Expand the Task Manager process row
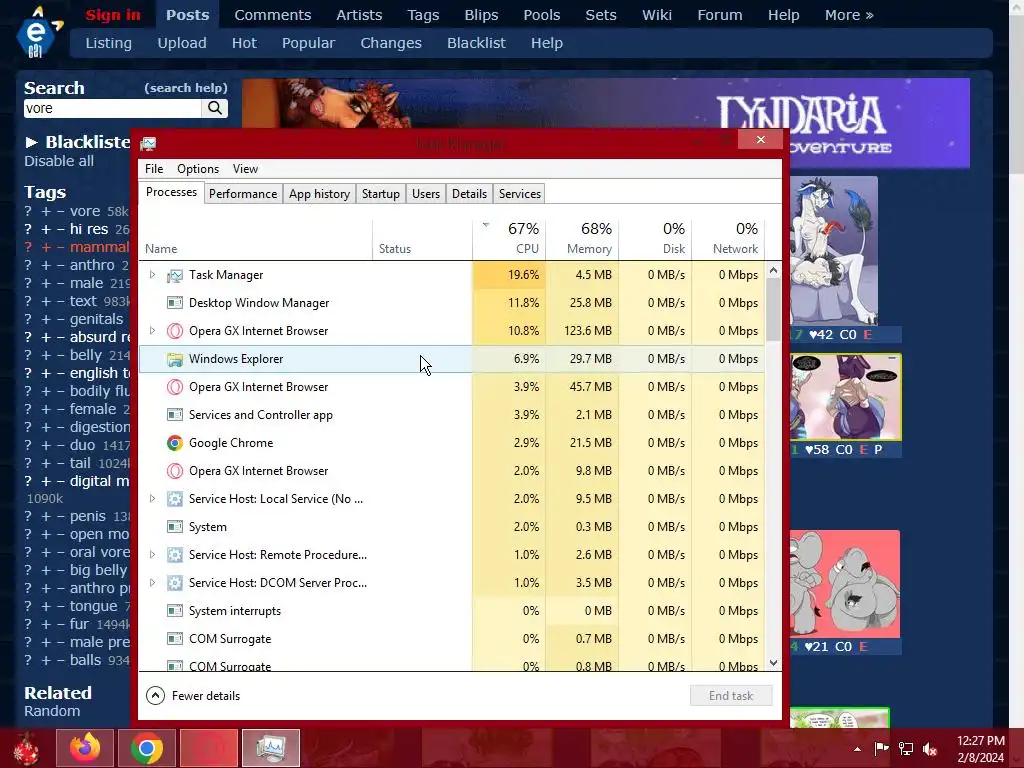 (x=152, y=275)
